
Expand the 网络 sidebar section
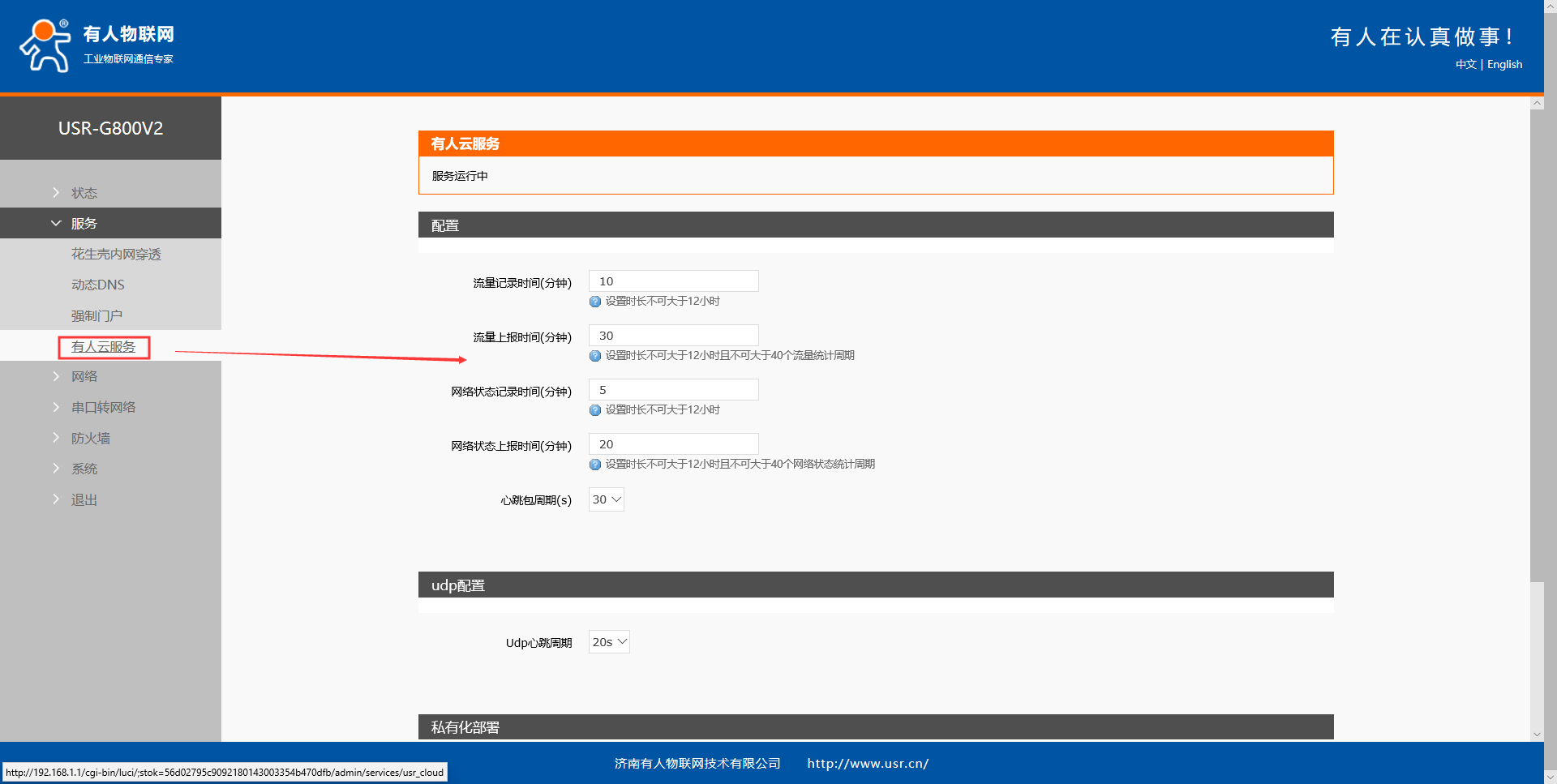click(x=84, y=376)
